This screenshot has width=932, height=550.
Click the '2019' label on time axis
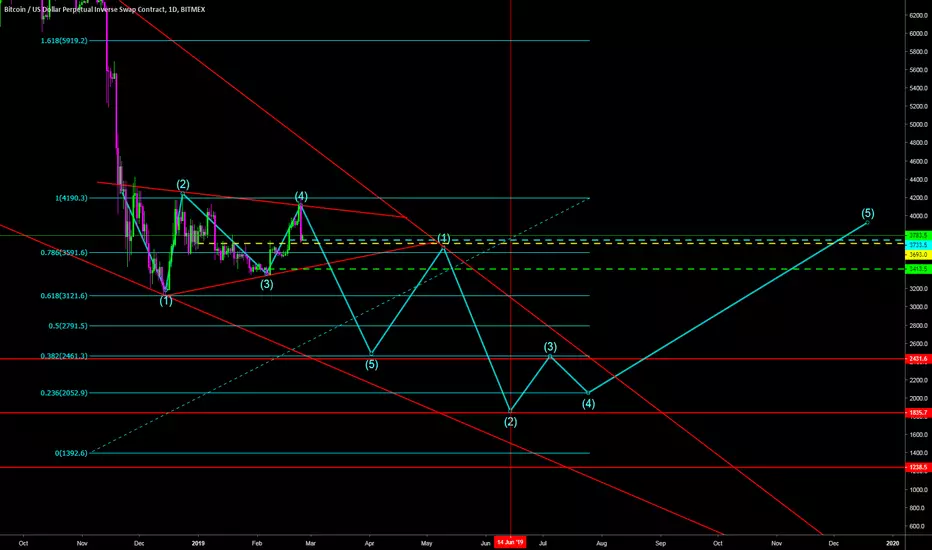(199, 543)
